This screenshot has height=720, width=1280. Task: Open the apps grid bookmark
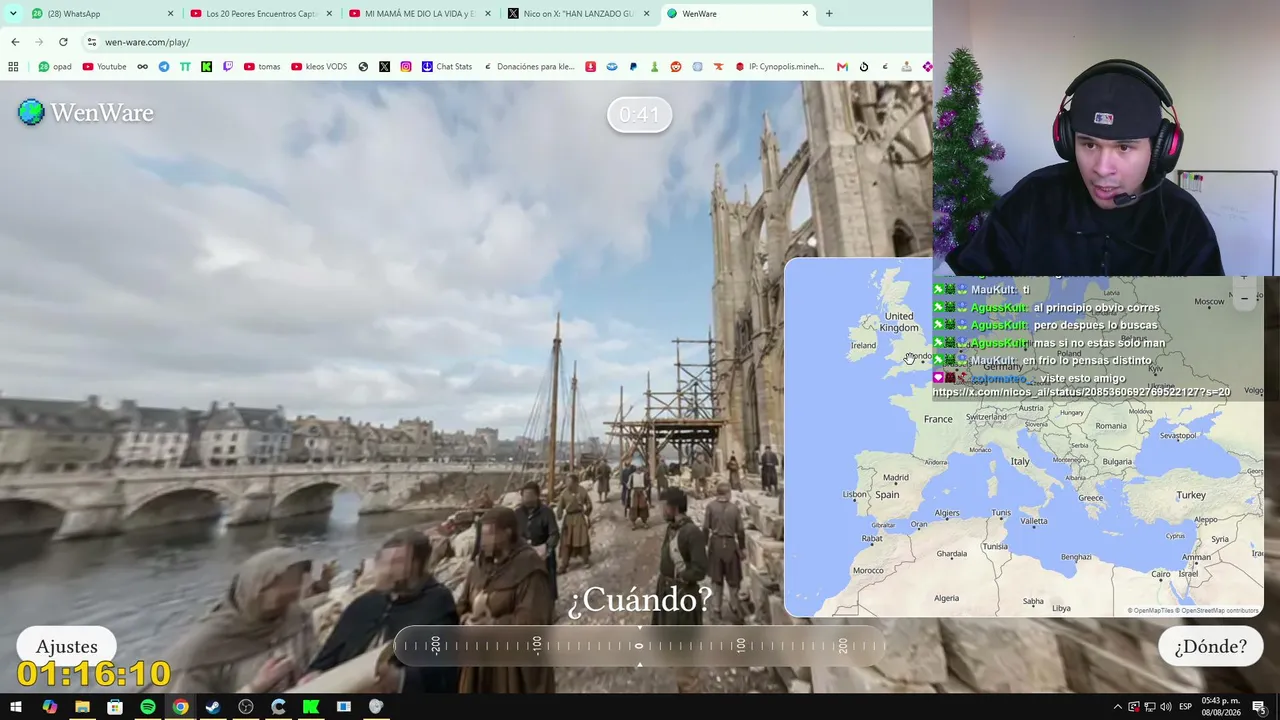click(x=13, y=67)
